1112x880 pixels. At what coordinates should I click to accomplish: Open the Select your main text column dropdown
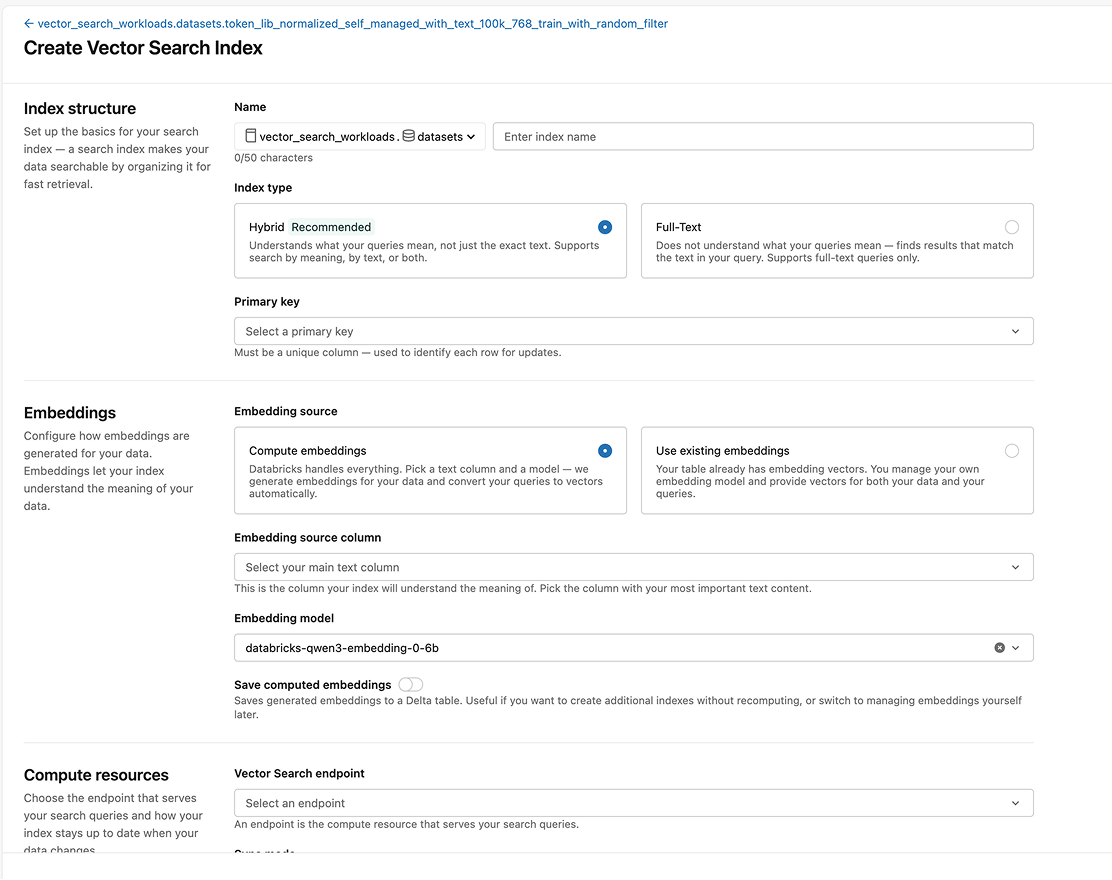coord(633,567)
